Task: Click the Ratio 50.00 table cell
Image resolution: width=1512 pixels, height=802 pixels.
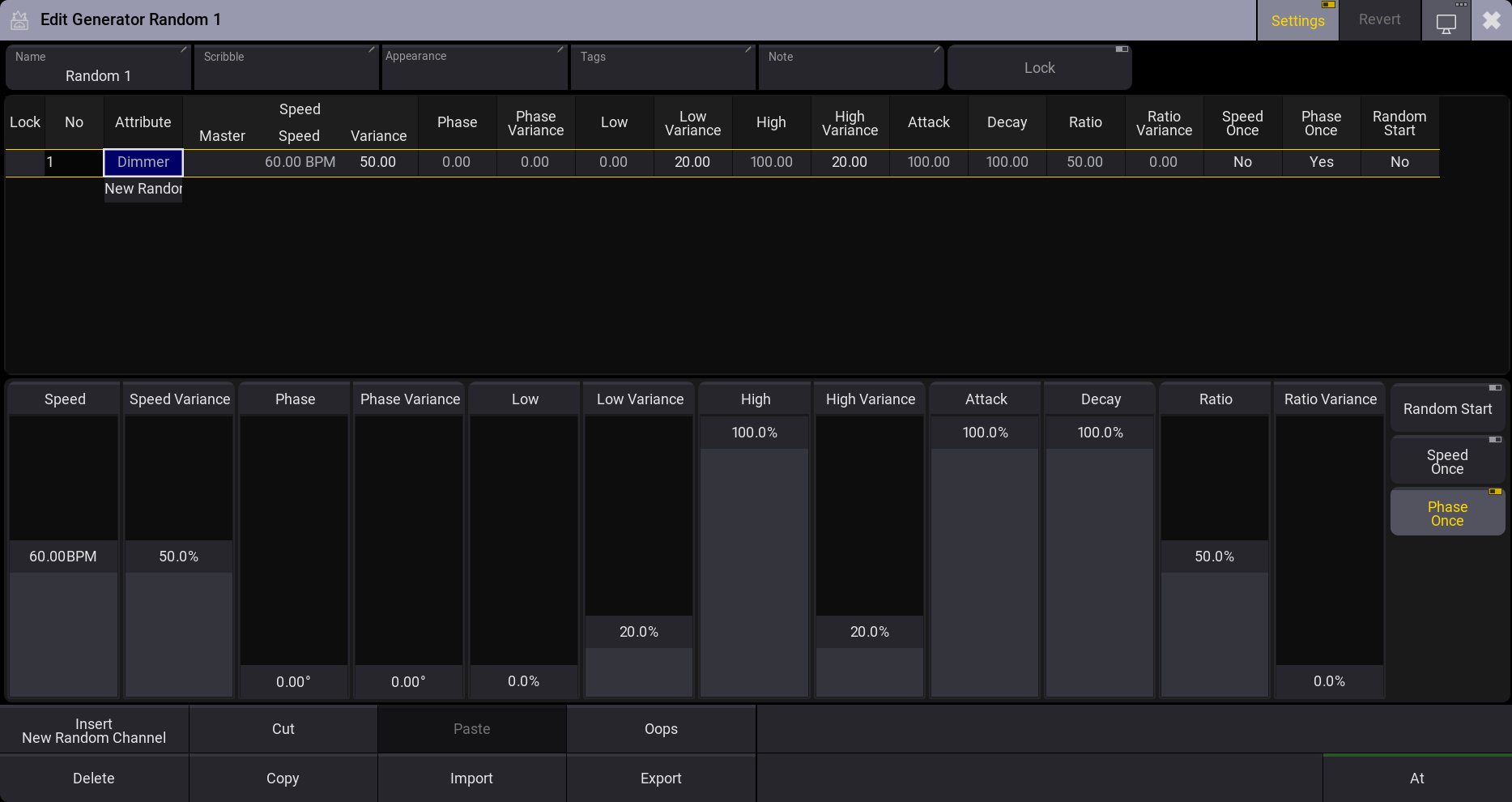Action: coord(1085,162)
